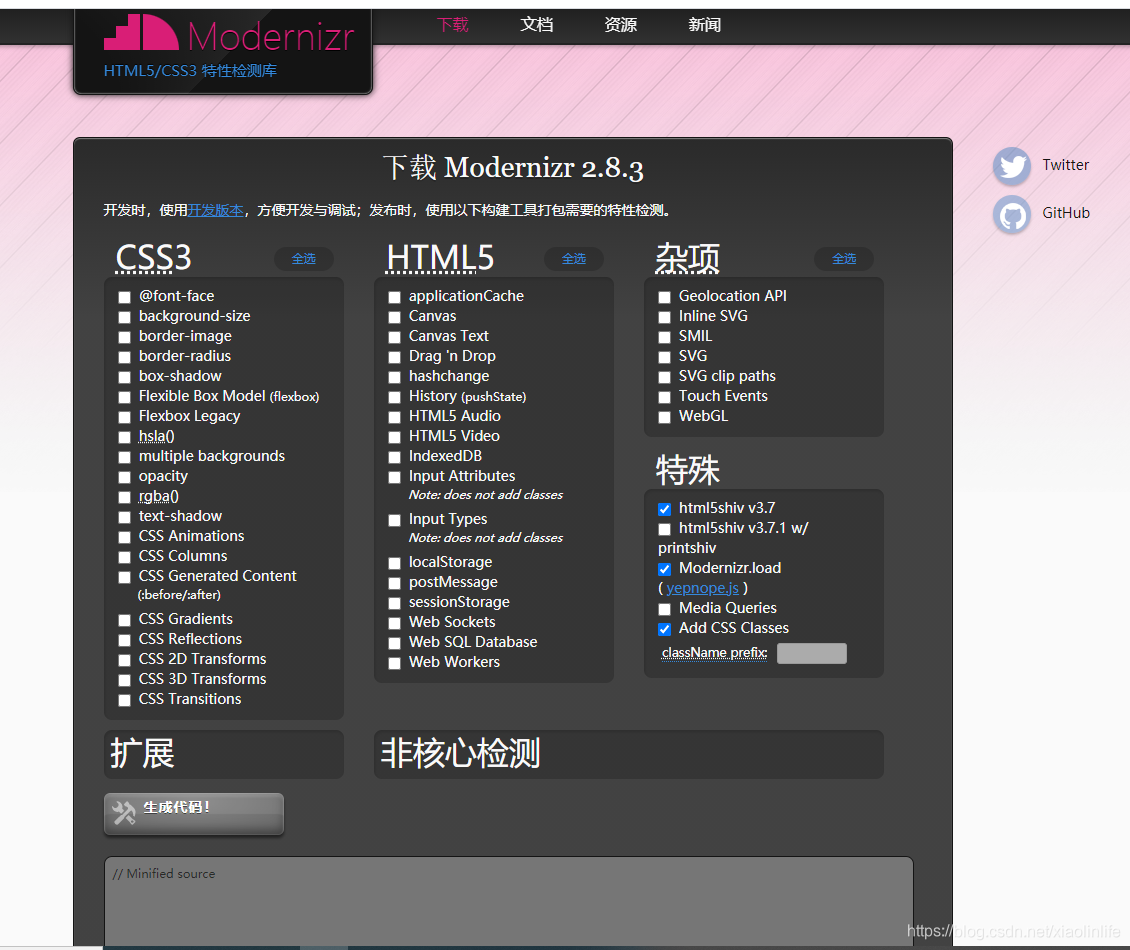Enable the Canvas Text checkbox
Viewport: 1130px width, 950px height.
tap(394, 337)
